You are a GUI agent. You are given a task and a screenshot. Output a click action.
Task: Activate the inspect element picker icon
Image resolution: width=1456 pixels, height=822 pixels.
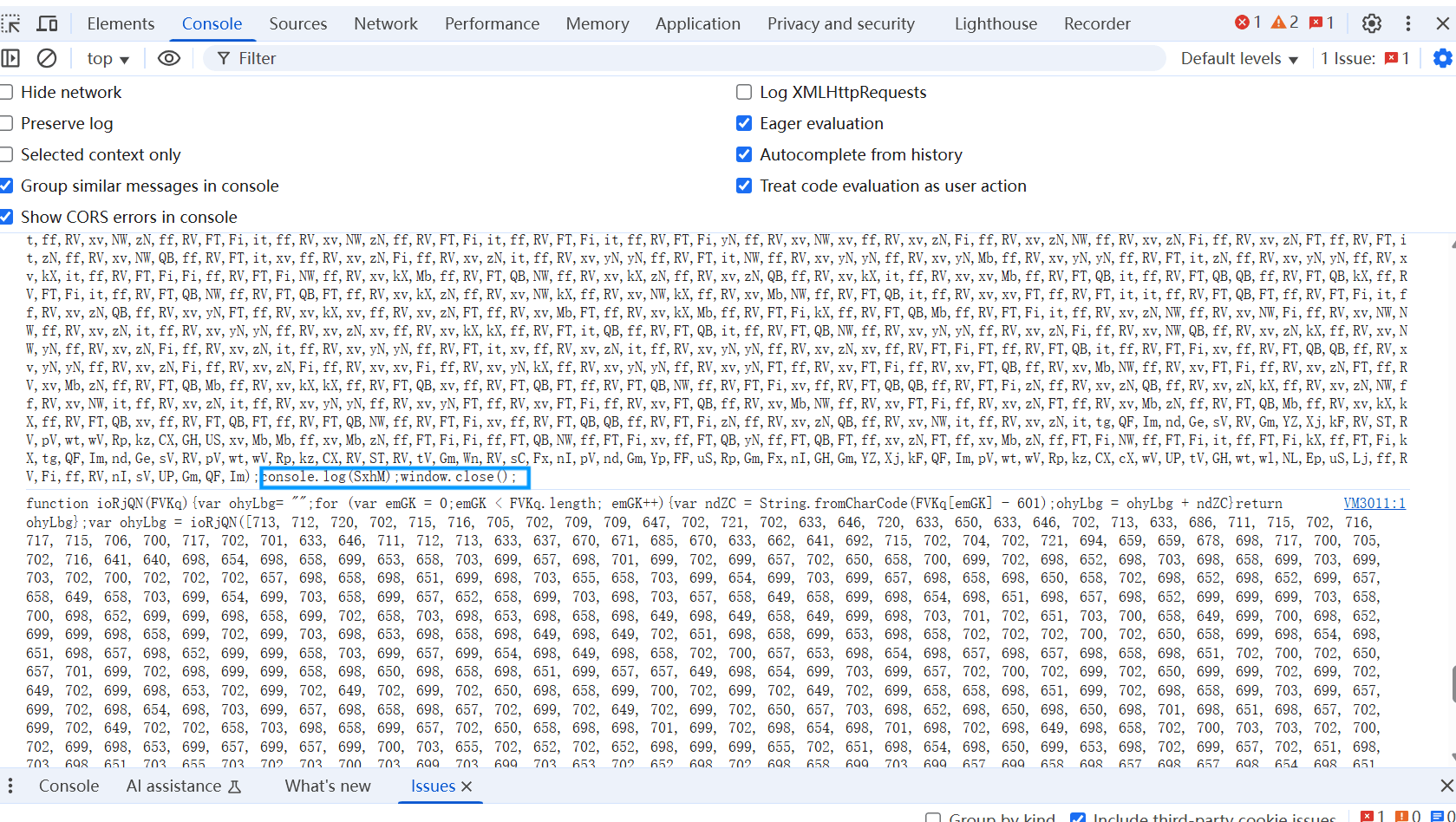(10, 23)
